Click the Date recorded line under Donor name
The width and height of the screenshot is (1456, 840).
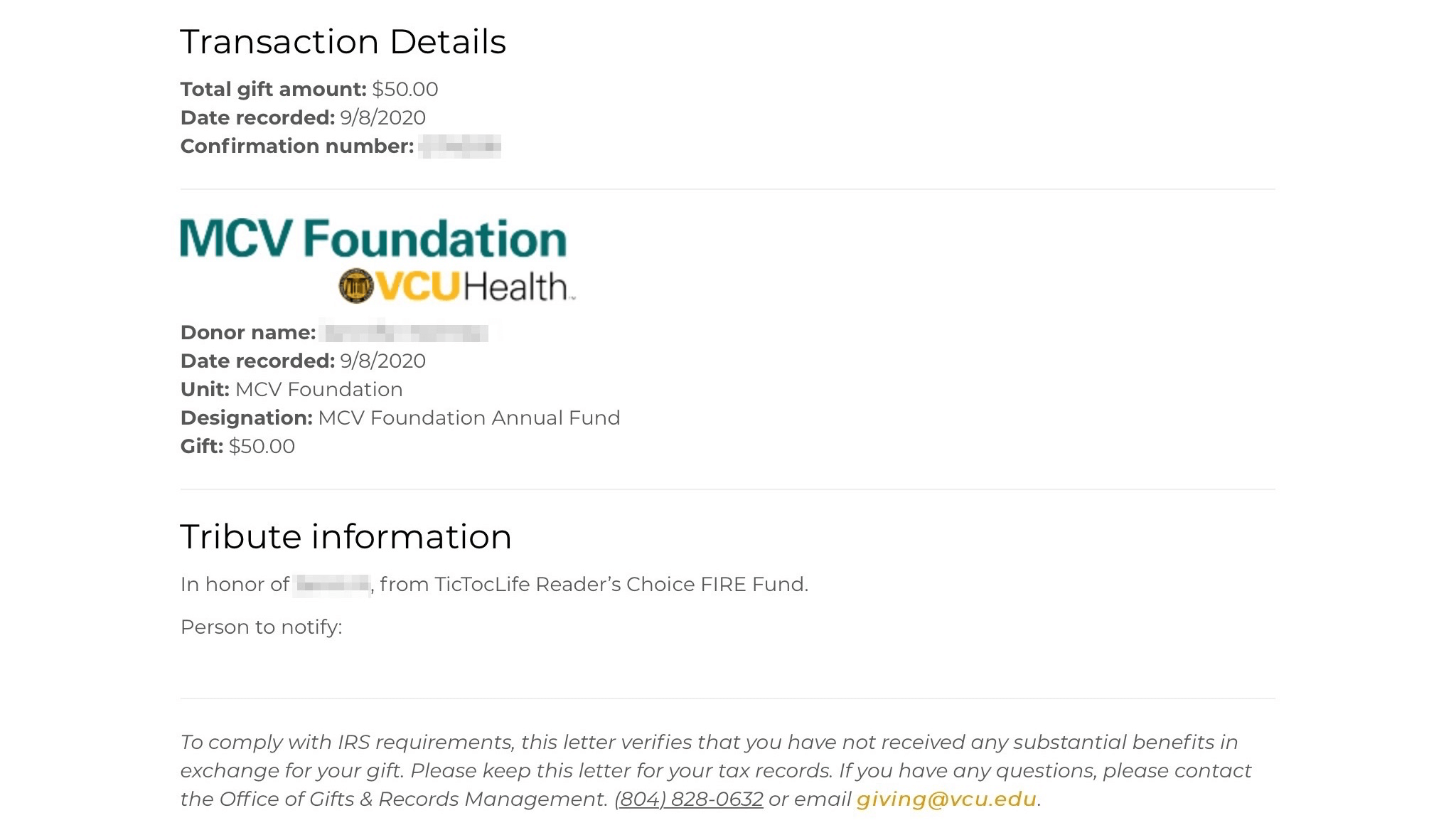click(303, 361)
